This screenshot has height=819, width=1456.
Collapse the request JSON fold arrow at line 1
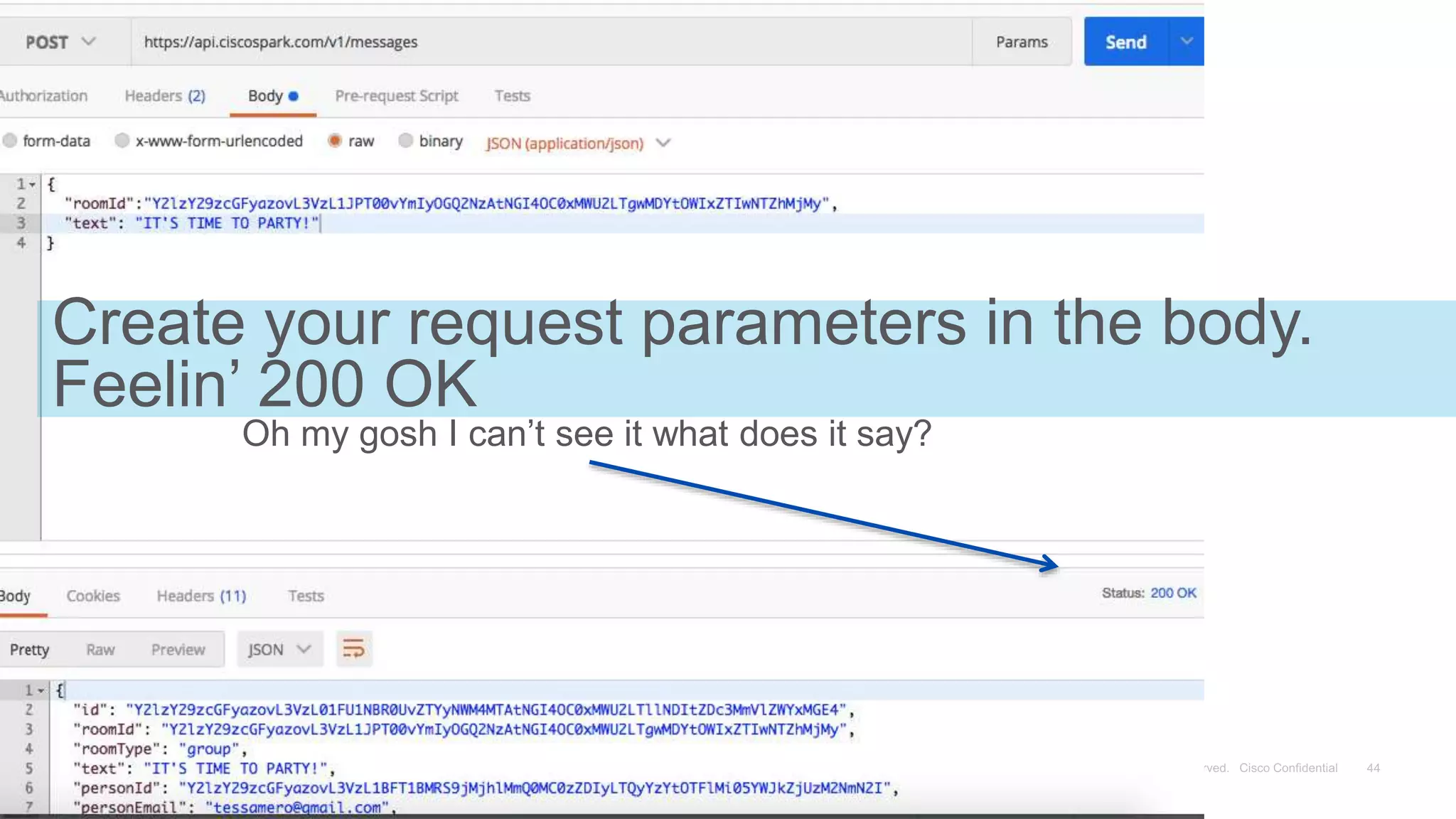[33, 185]
